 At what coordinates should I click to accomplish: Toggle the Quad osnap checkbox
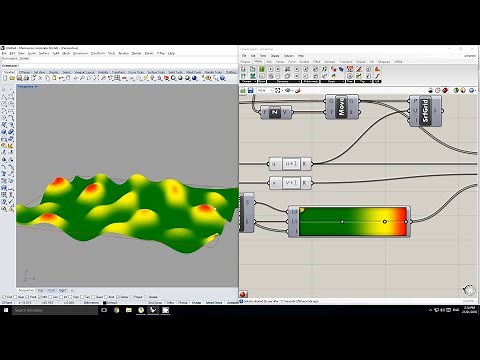coord(93,297)
